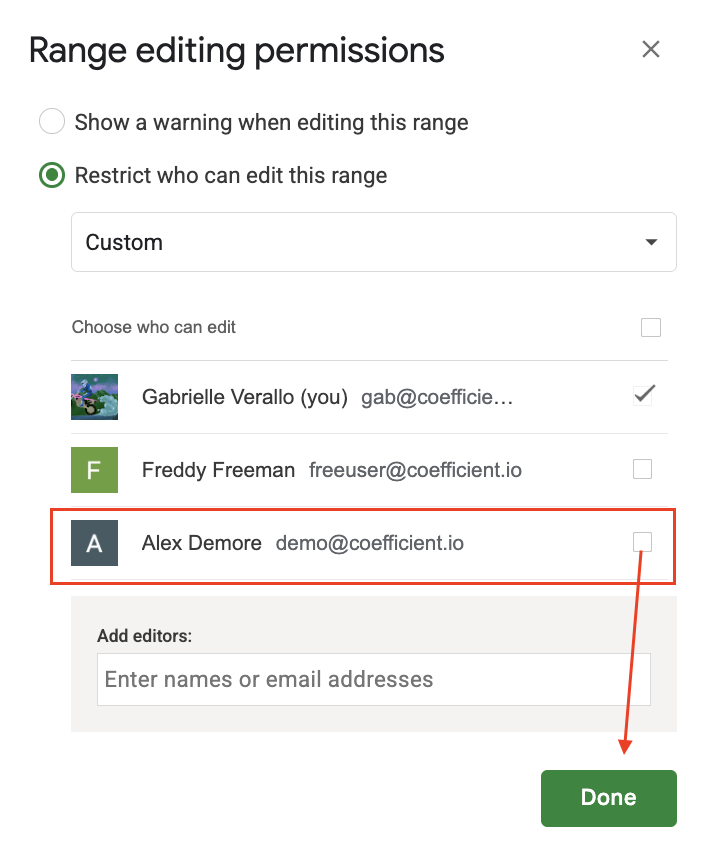
Task: Select 'Restrict who can edit this range' radio
Action: [x=51, y=176]
